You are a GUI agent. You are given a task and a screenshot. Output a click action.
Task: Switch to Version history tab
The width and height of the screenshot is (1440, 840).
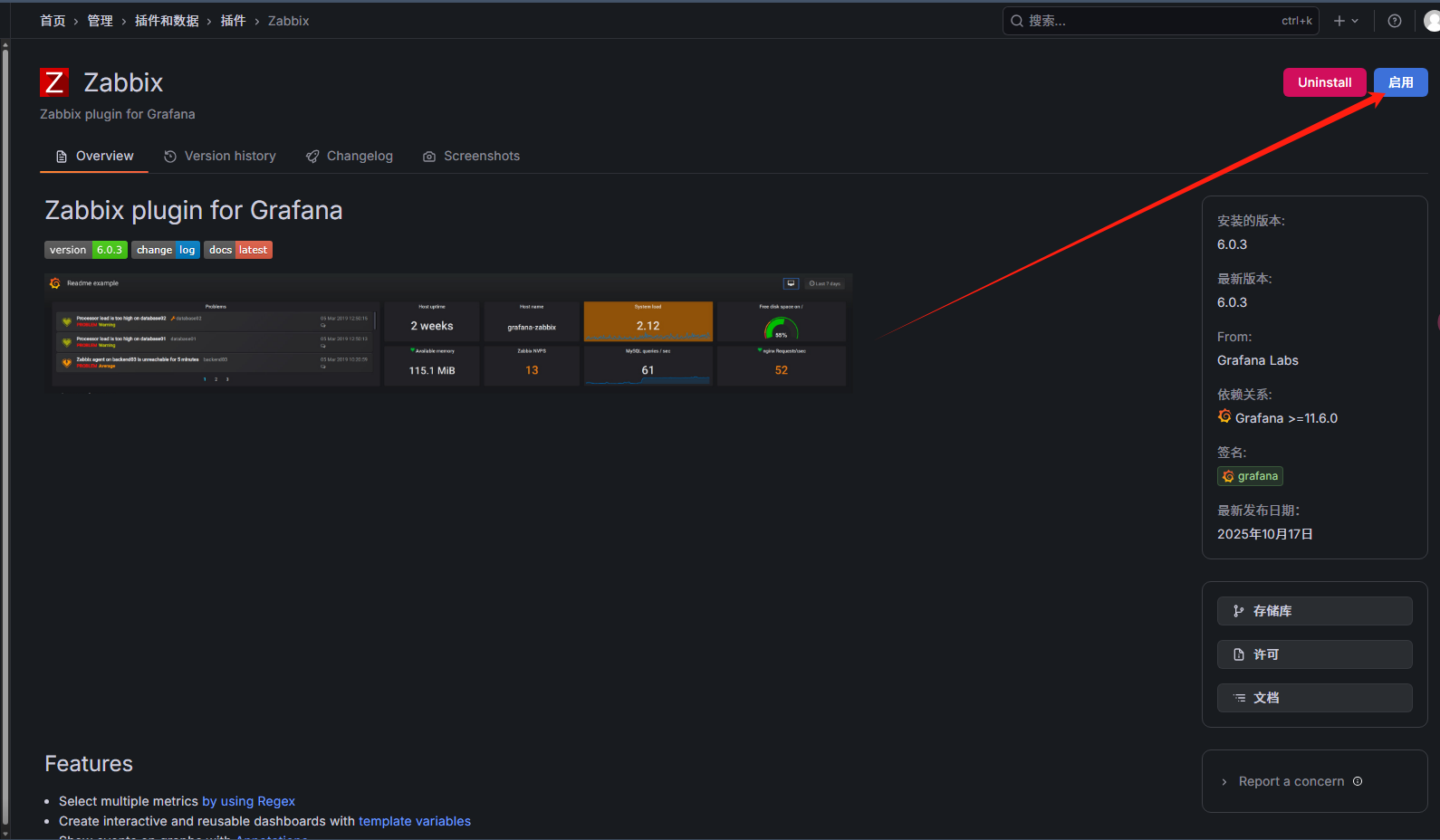pyautogui.click(x=220, y=156)
